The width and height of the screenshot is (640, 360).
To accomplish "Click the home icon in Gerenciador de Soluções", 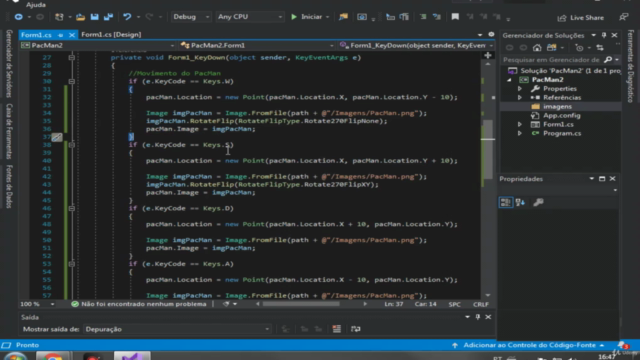I will click(x=537, y=48).
